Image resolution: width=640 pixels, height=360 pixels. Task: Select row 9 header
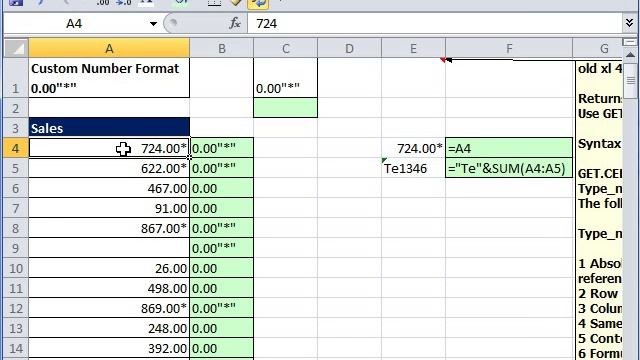[16, 248]
